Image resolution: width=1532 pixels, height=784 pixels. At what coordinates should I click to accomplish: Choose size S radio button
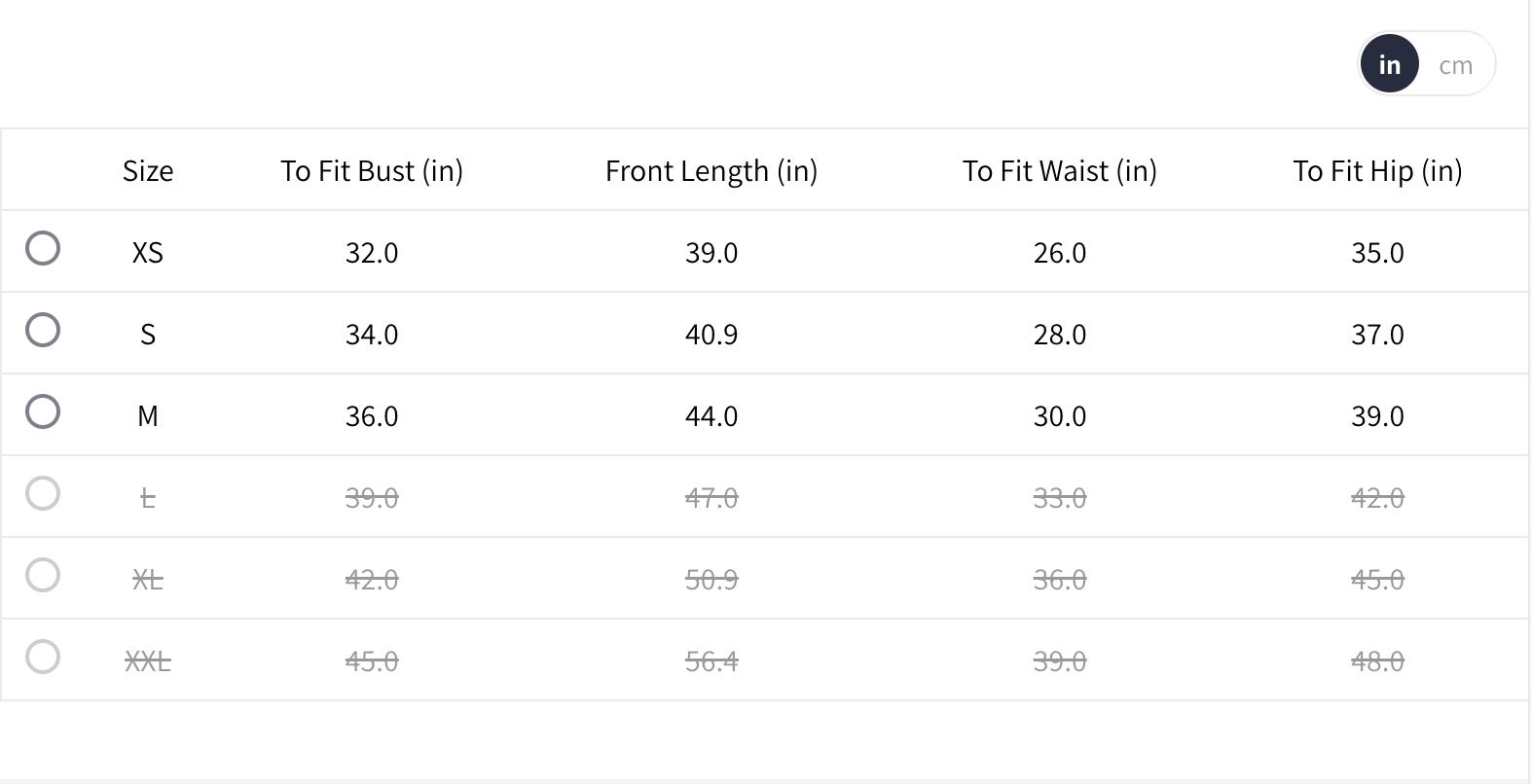point(43,330)
